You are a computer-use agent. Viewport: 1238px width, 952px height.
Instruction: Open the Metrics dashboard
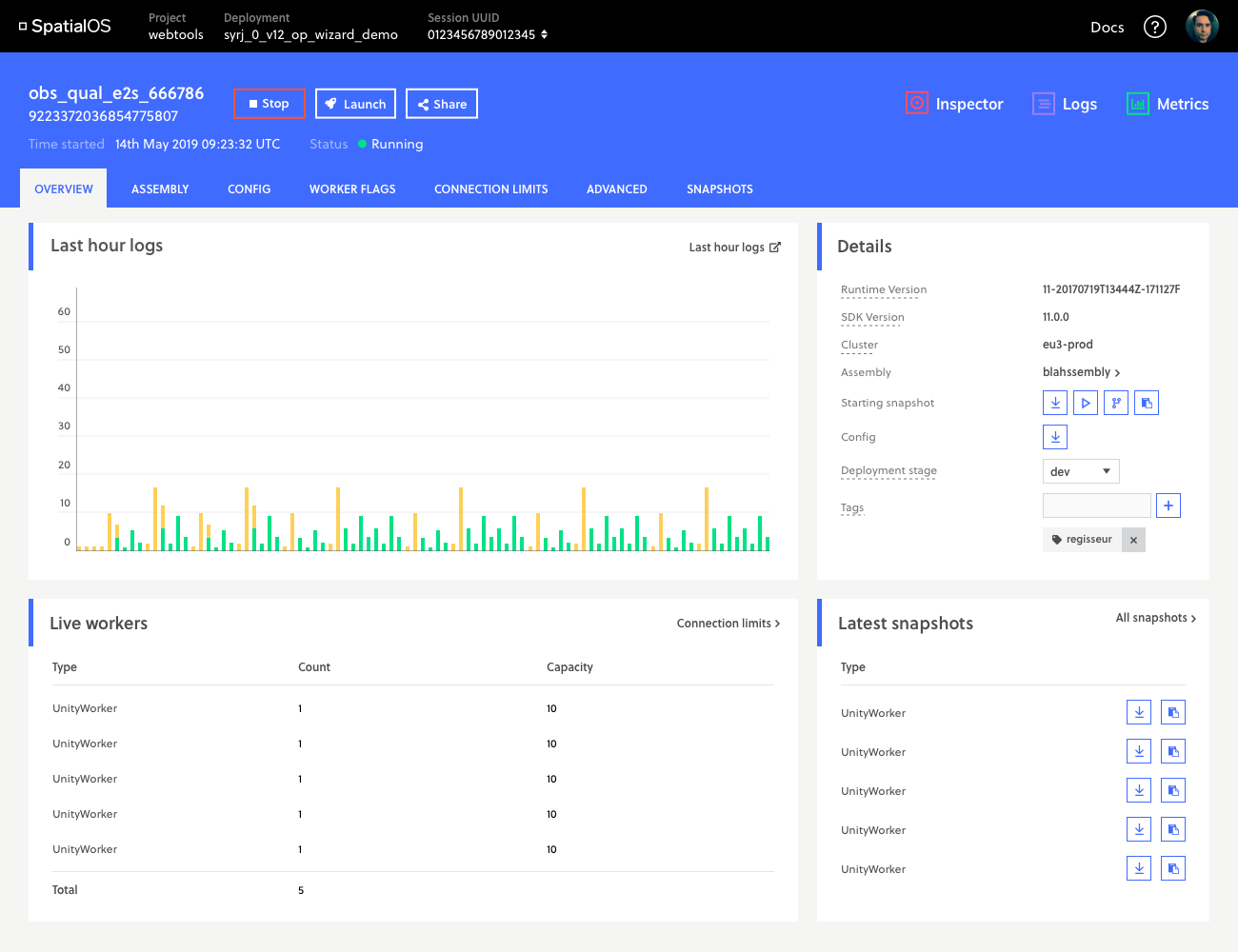(1168, 104)
